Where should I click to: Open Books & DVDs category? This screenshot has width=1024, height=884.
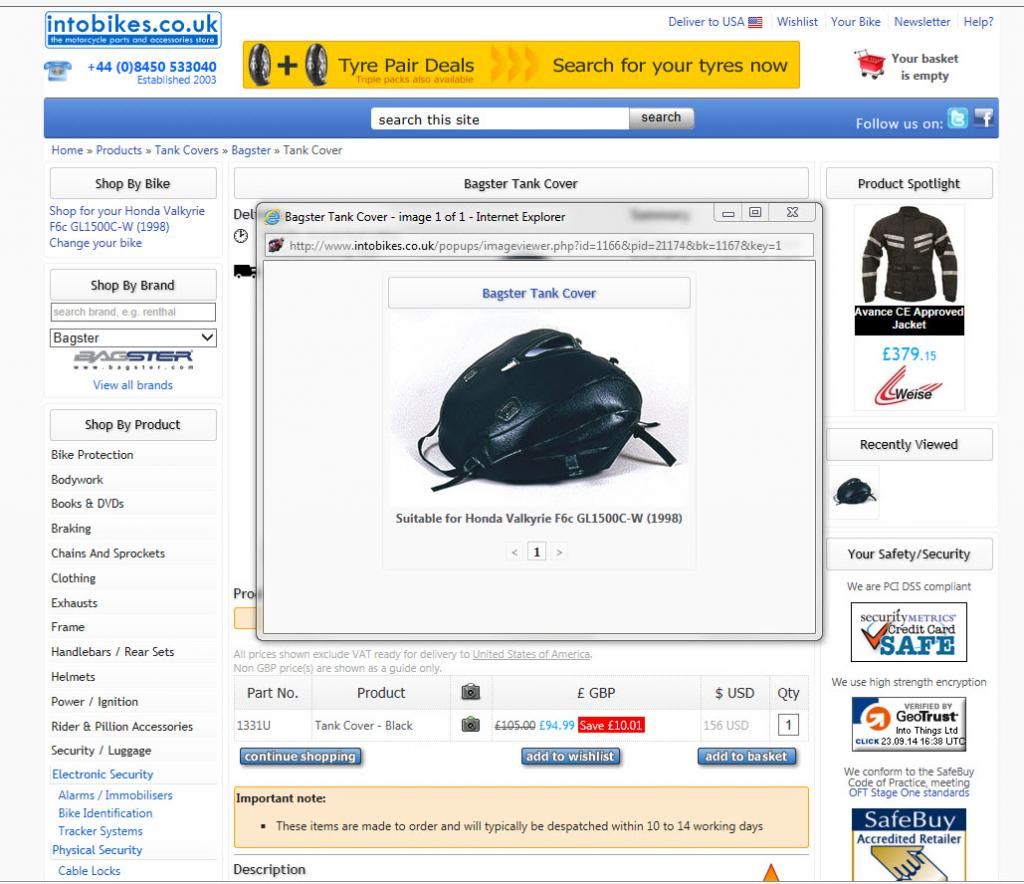coord(88,503)
